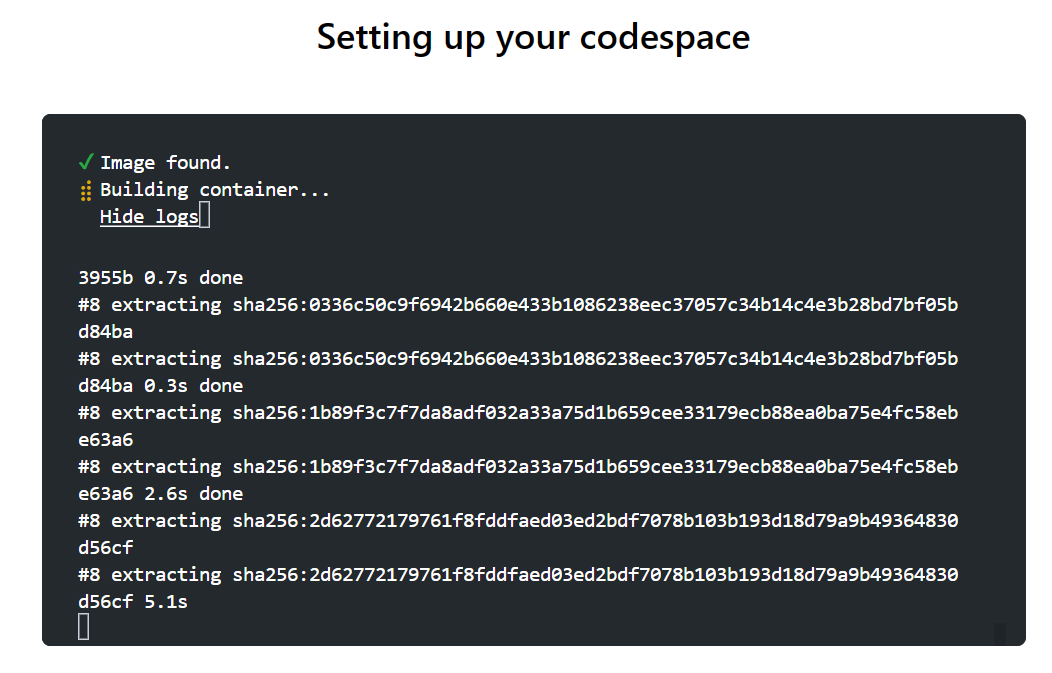Select the "Image found." status text
1052x673 pixels.
[166, 163]
